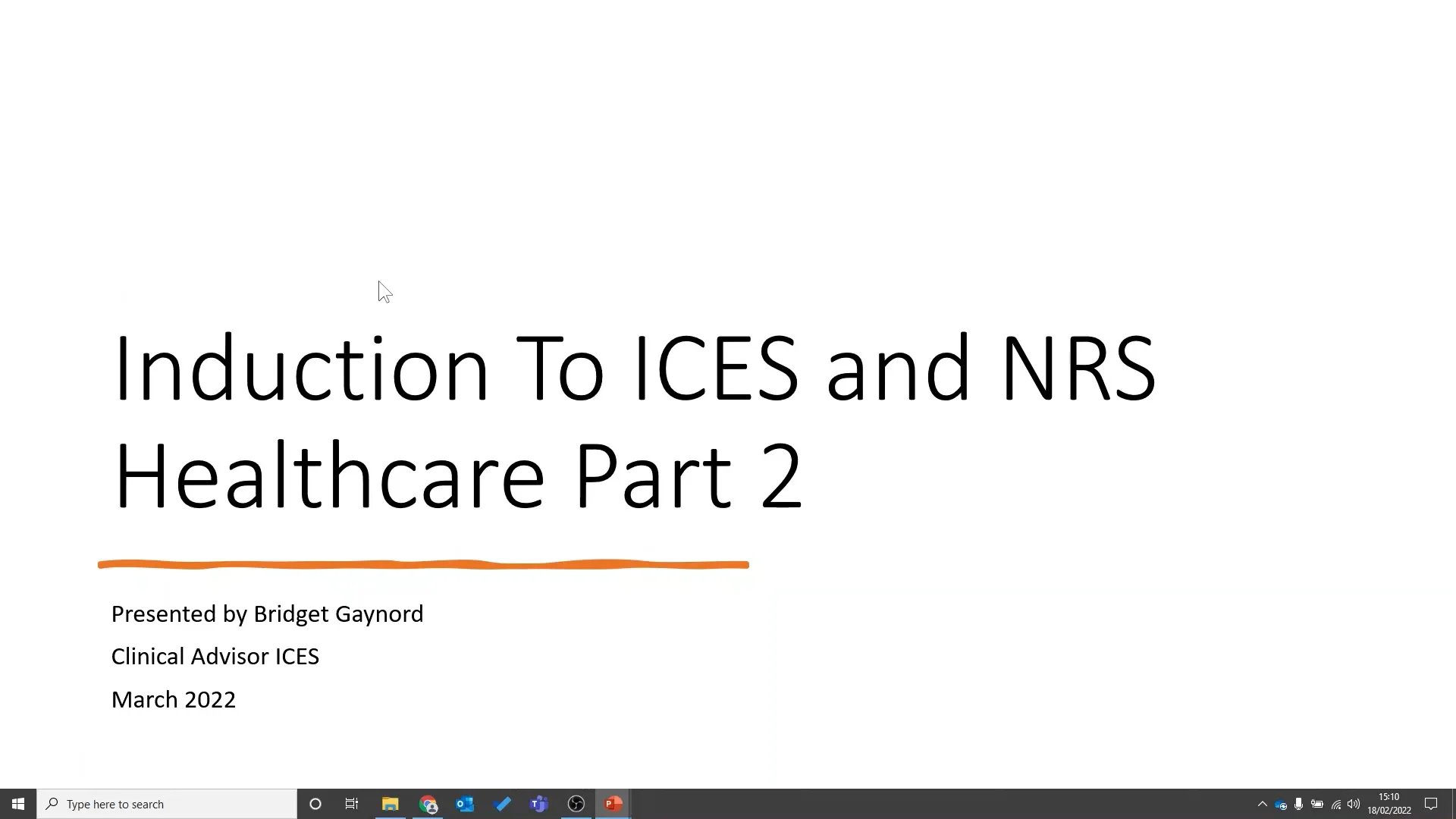The image size is (1456, 819).
Task: Open Cortana from the taskbar circle icon
Action: 315,804
